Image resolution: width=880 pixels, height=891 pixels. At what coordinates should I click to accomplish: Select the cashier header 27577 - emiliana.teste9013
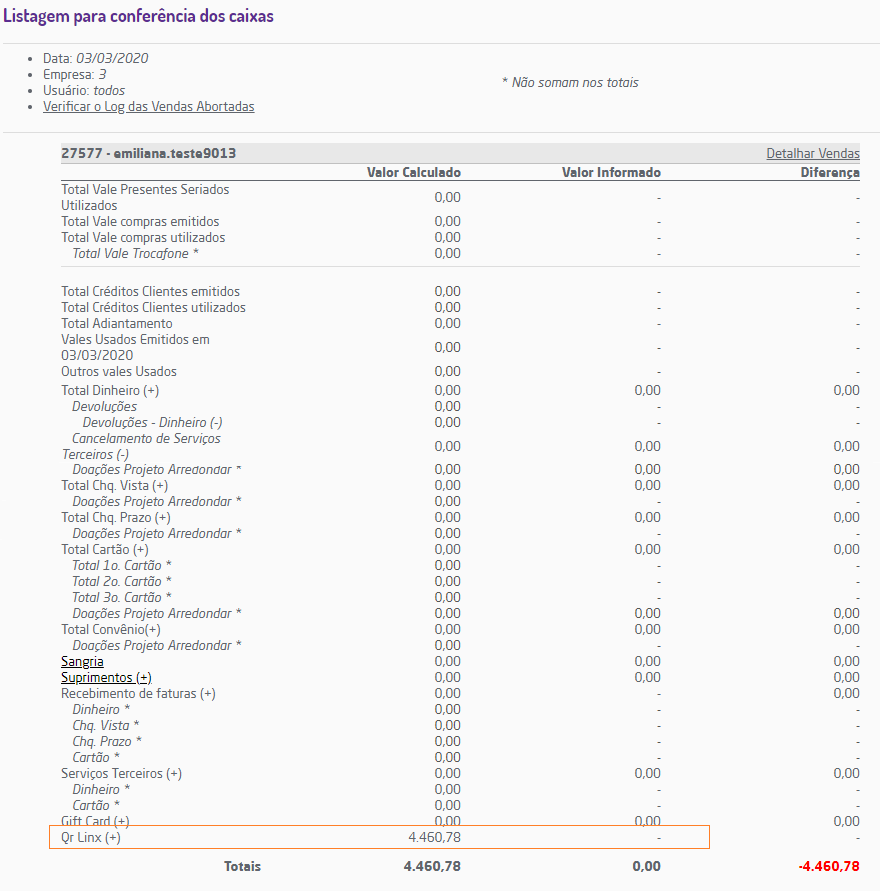click(148, 153)
